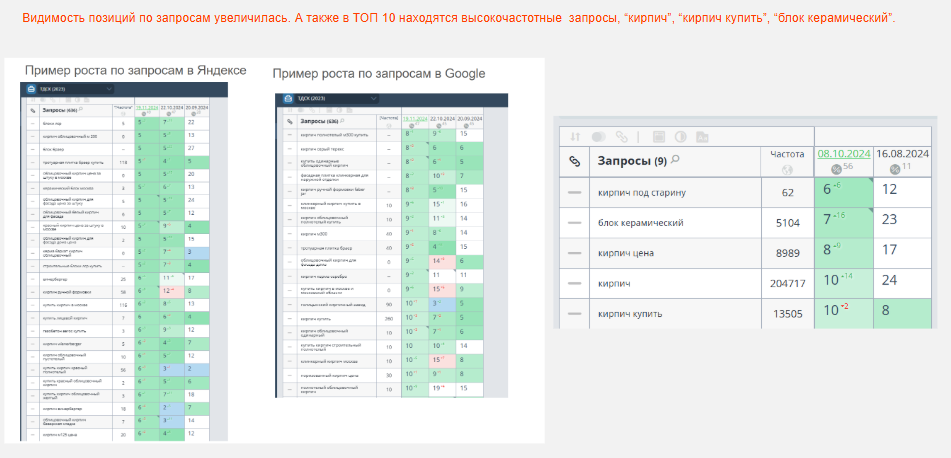Viewport: 951px width, 458px height.
Task: Click the Частота column header
Action: point(787,154)
